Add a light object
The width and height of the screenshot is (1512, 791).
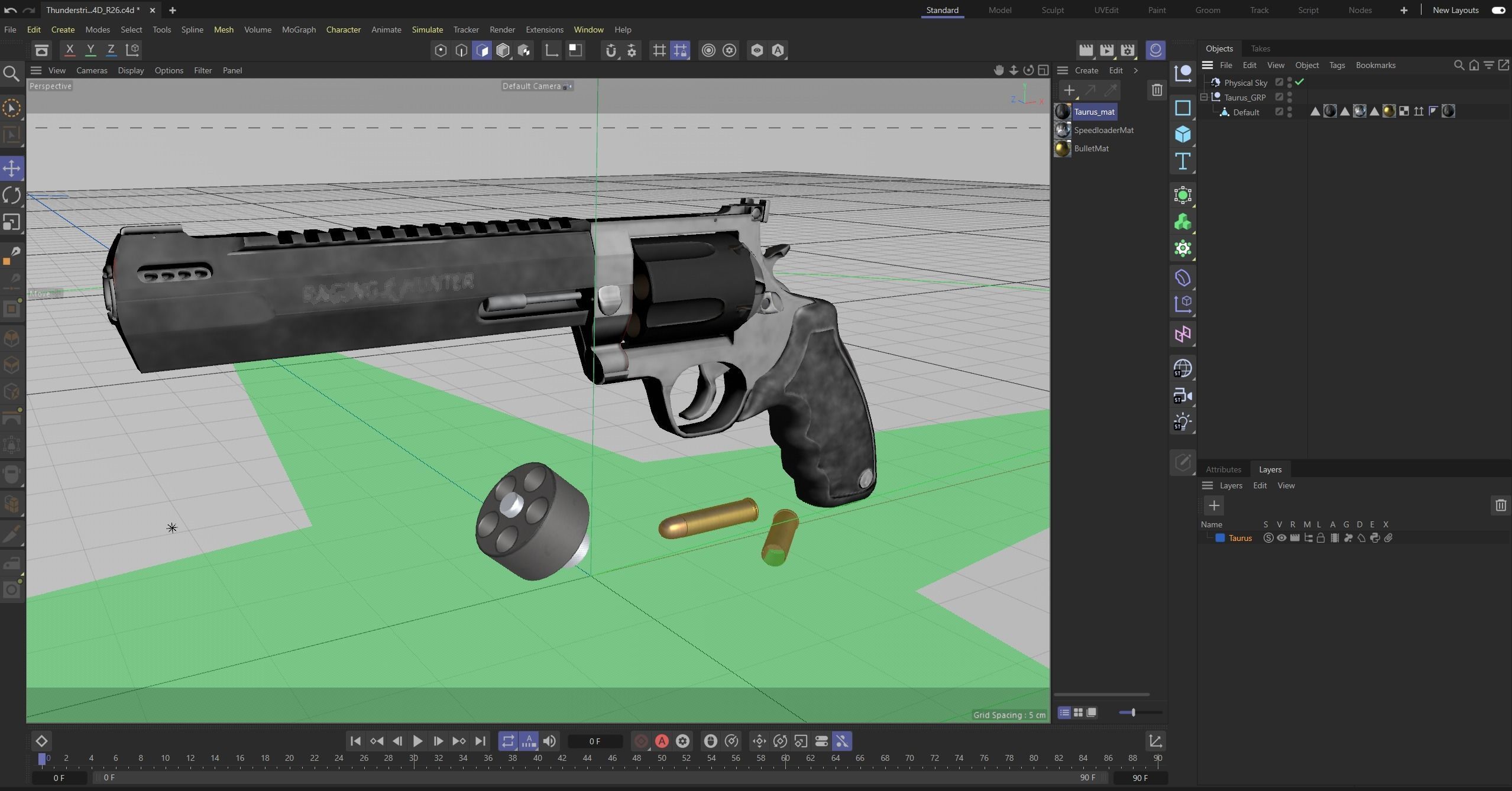1183,422
